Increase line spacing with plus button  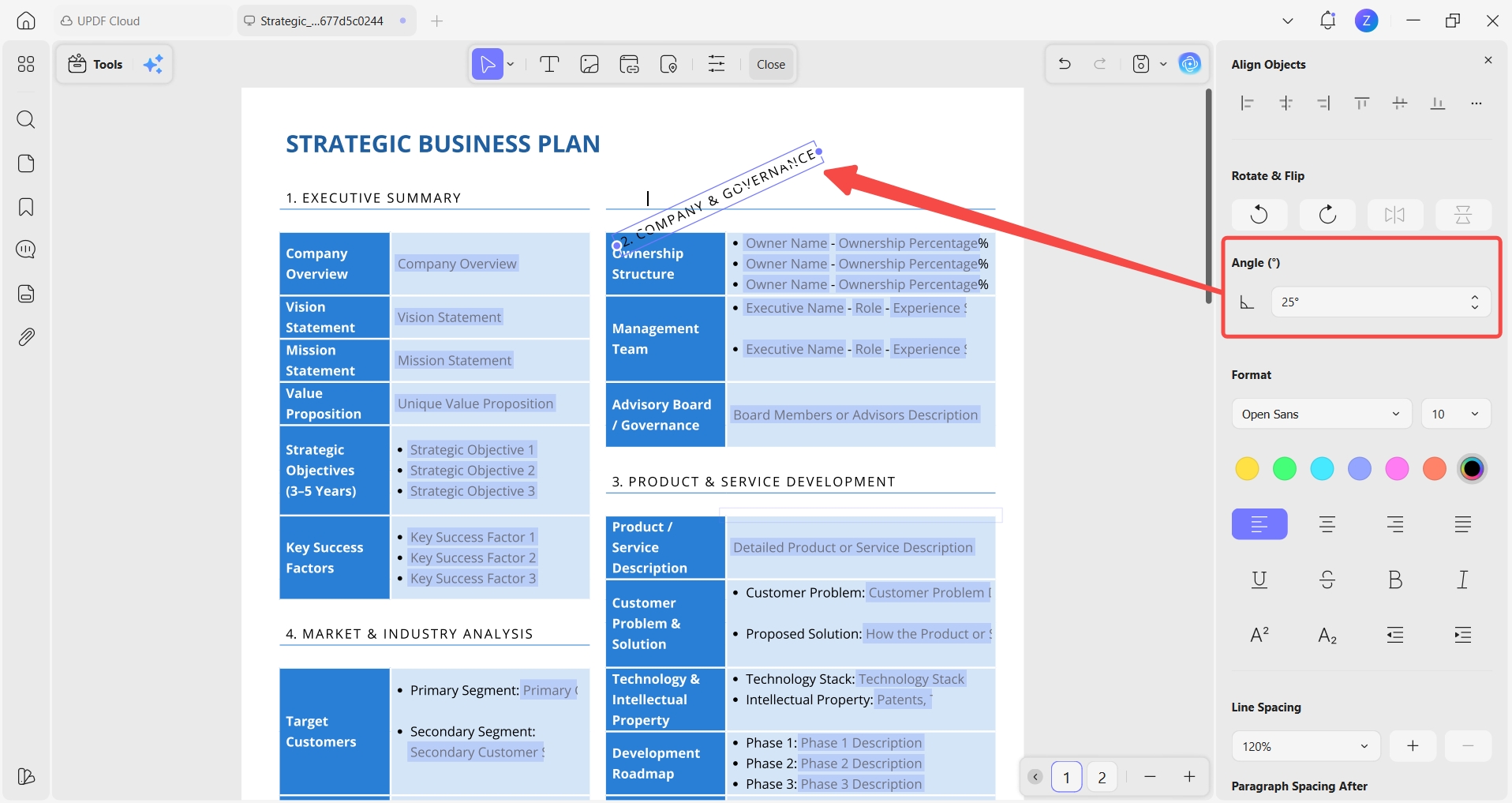[x=1413, y=746]
